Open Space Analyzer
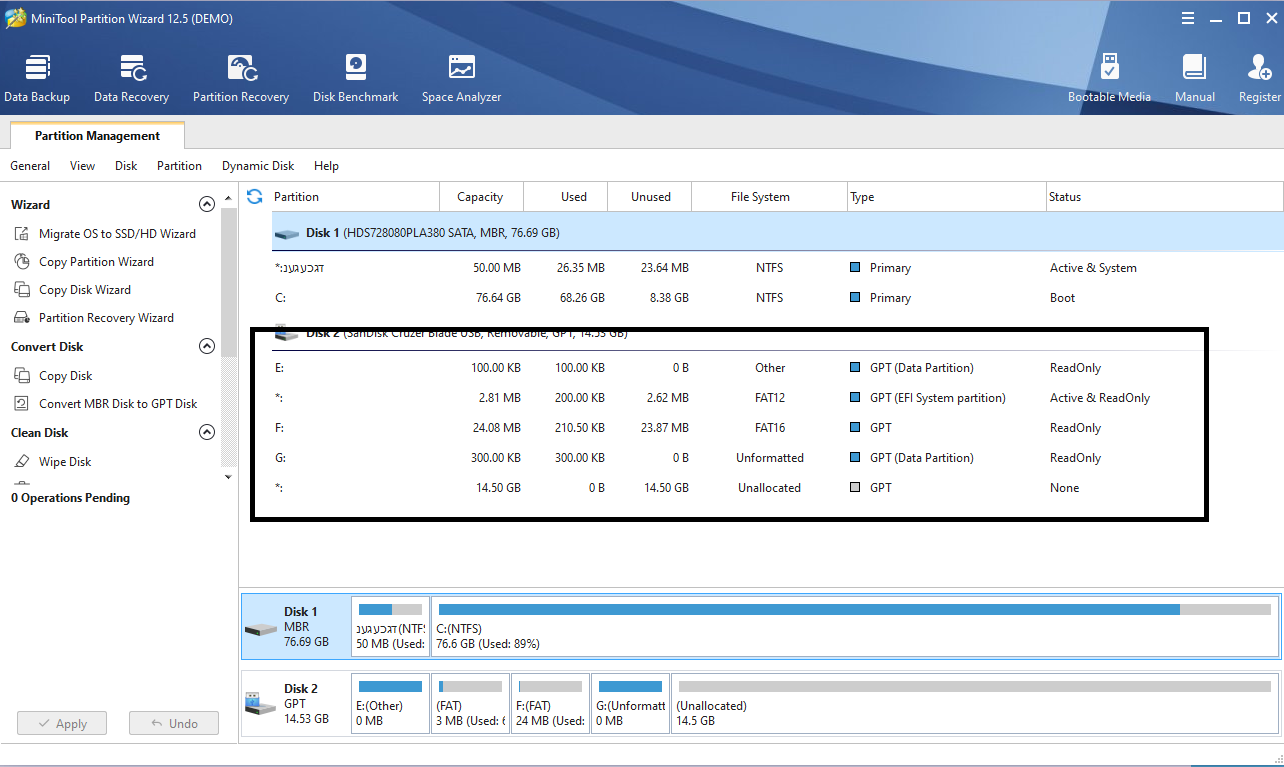Viewport: 1284px width, 767px height. 461,79
